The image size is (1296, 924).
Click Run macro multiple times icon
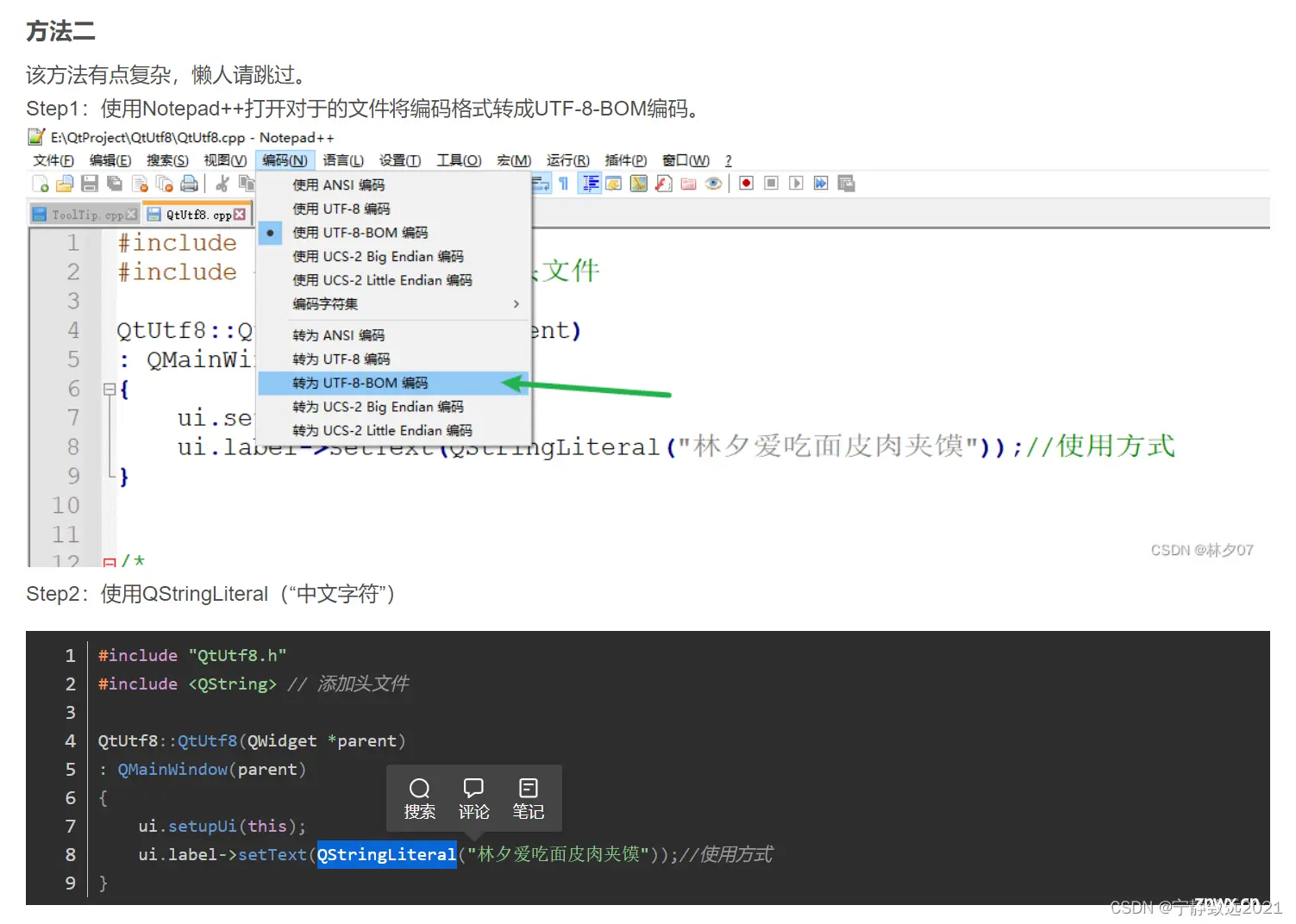821,184
